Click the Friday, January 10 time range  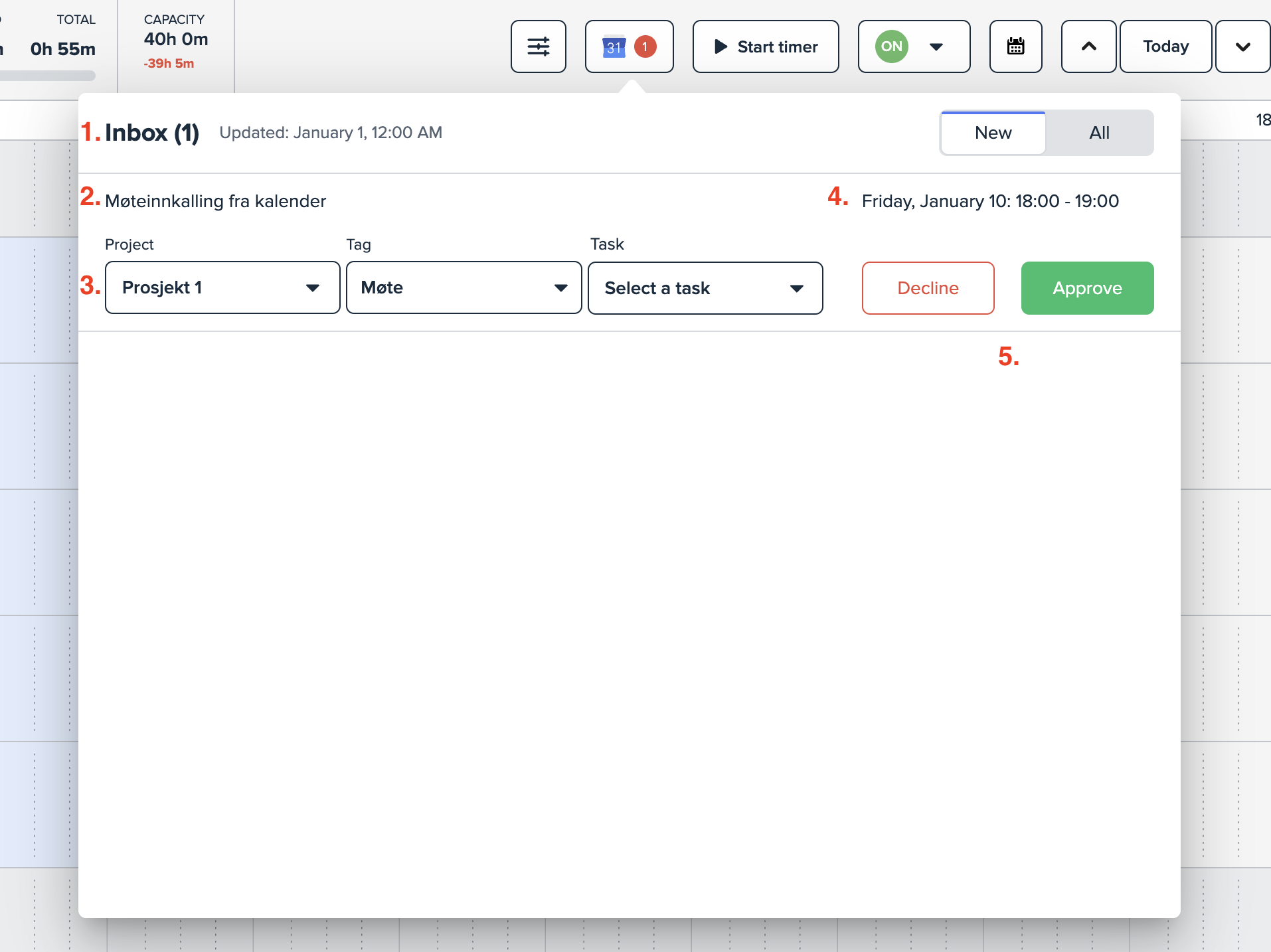pos(990,201)
